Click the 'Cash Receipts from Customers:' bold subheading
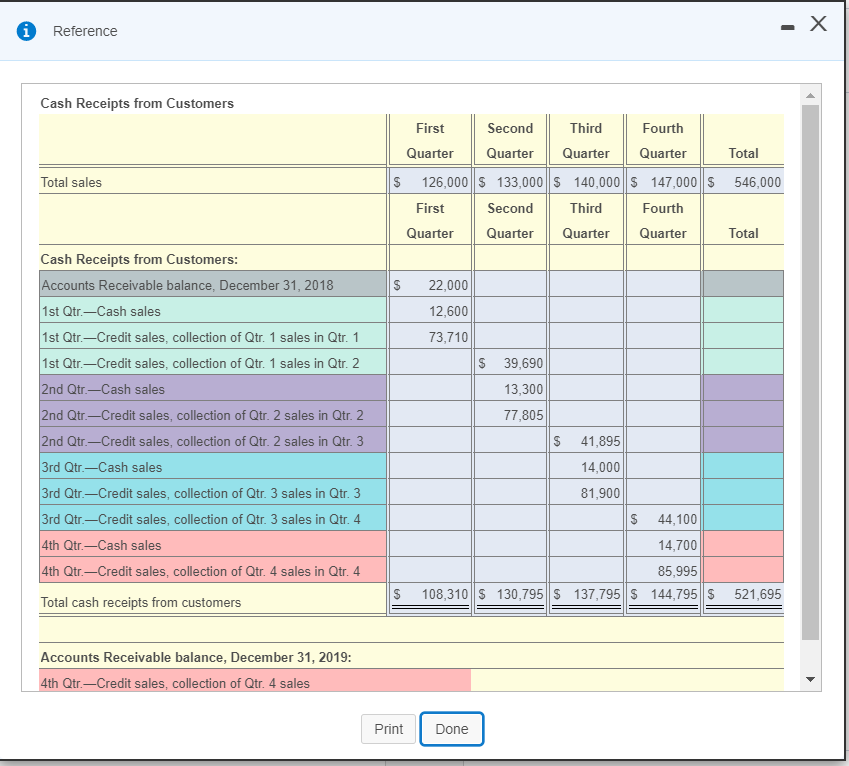 click(x=139, y=259)
